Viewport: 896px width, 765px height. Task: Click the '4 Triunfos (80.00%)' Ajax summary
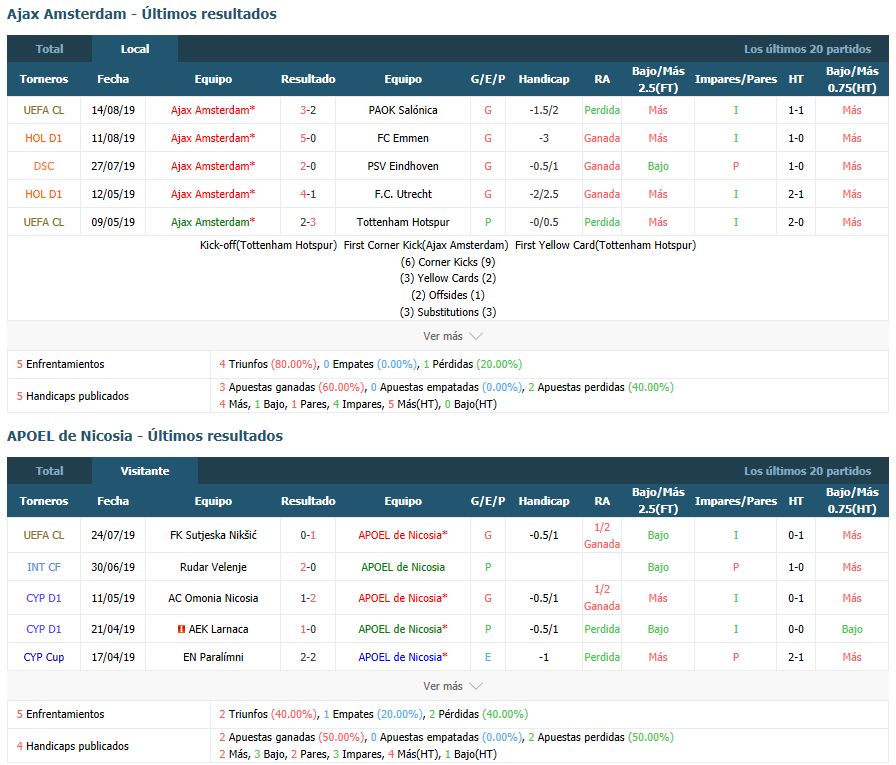coord(268,364)
